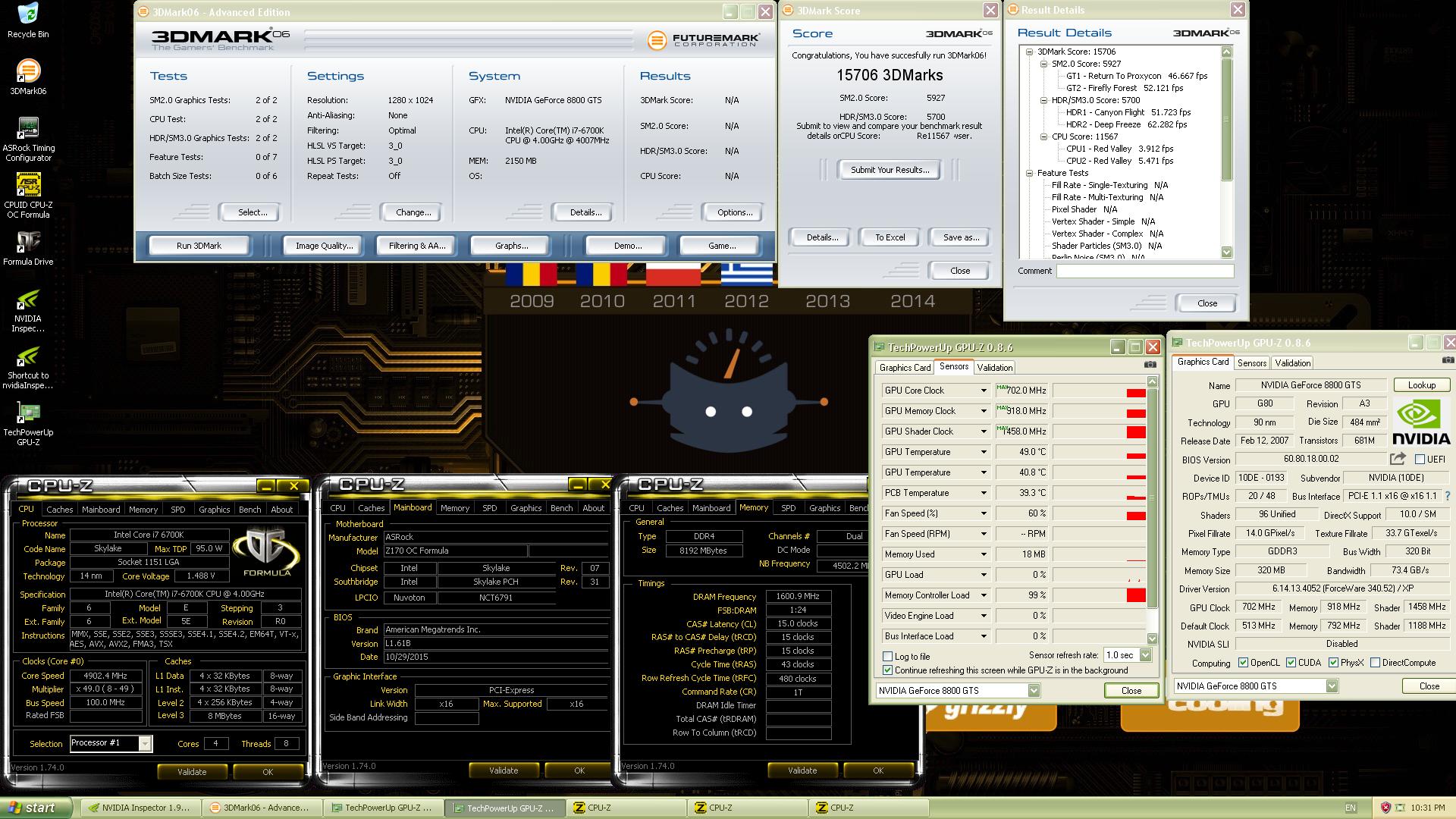The width and height of the screenshot is (1456, 819).
Task: Open the CPUID CPU-Z OC Formula icon
Action: [28, 196]
